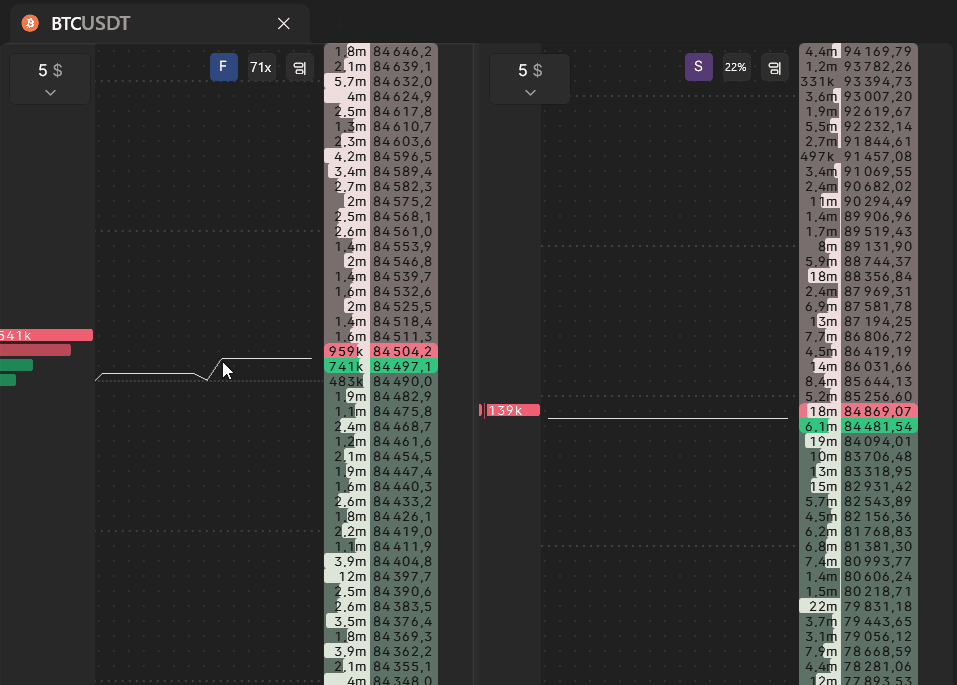Select spot price 79 056,12
This screenshot has width=957, height=685.
click(879, 637)
